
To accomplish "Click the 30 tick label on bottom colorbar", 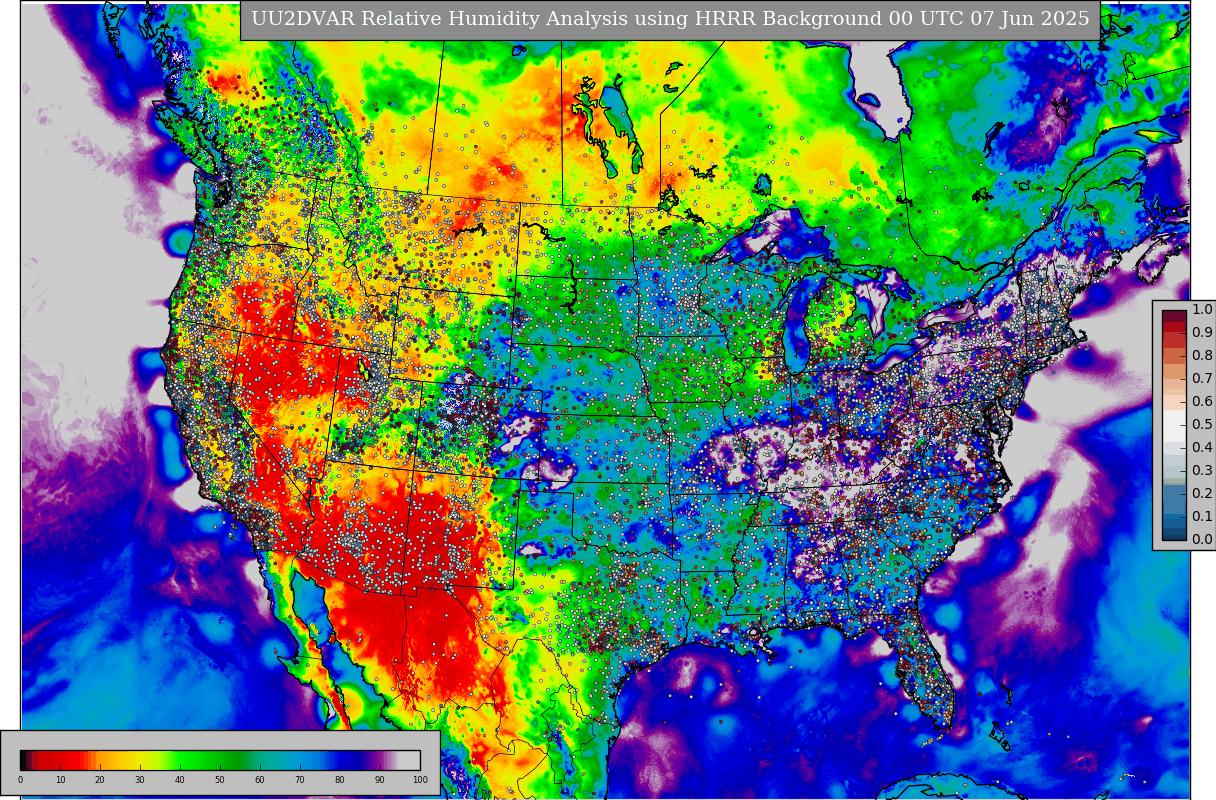I will click(140, 780).
